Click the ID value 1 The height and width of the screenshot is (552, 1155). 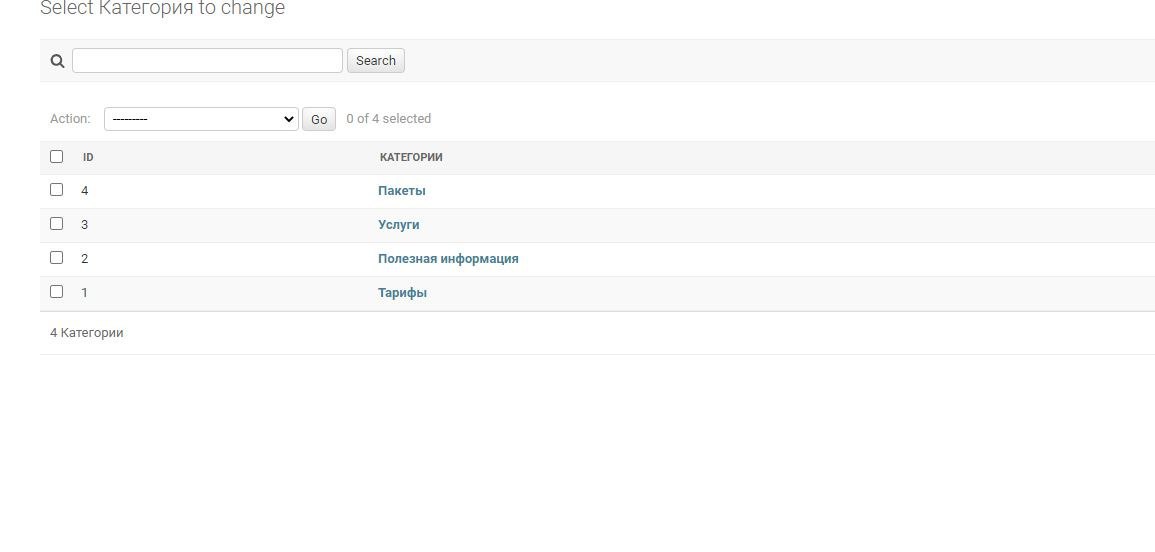[85, 293]
